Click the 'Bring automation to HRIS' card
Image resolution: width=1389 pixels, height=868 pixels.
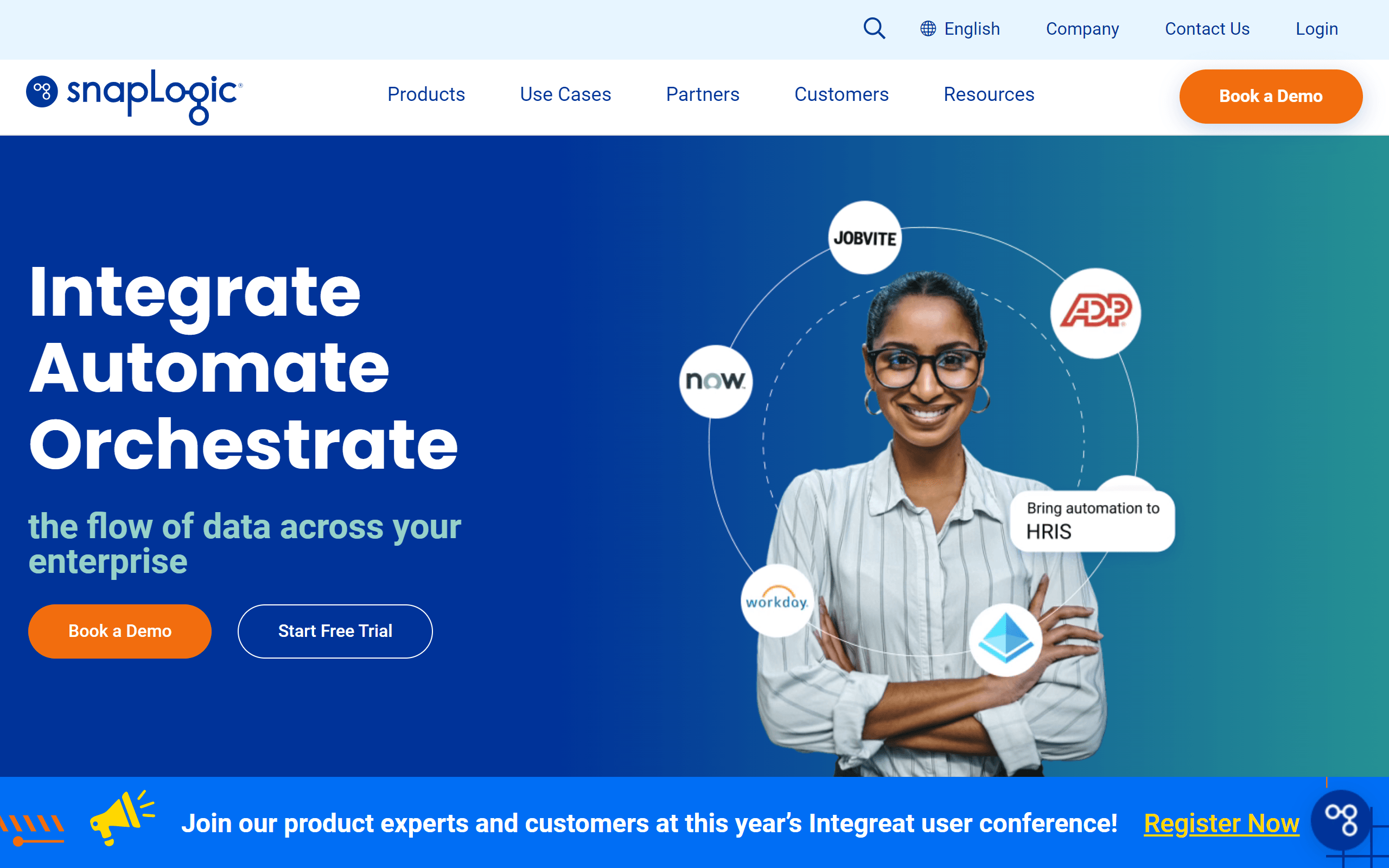tap(1092, 521)
